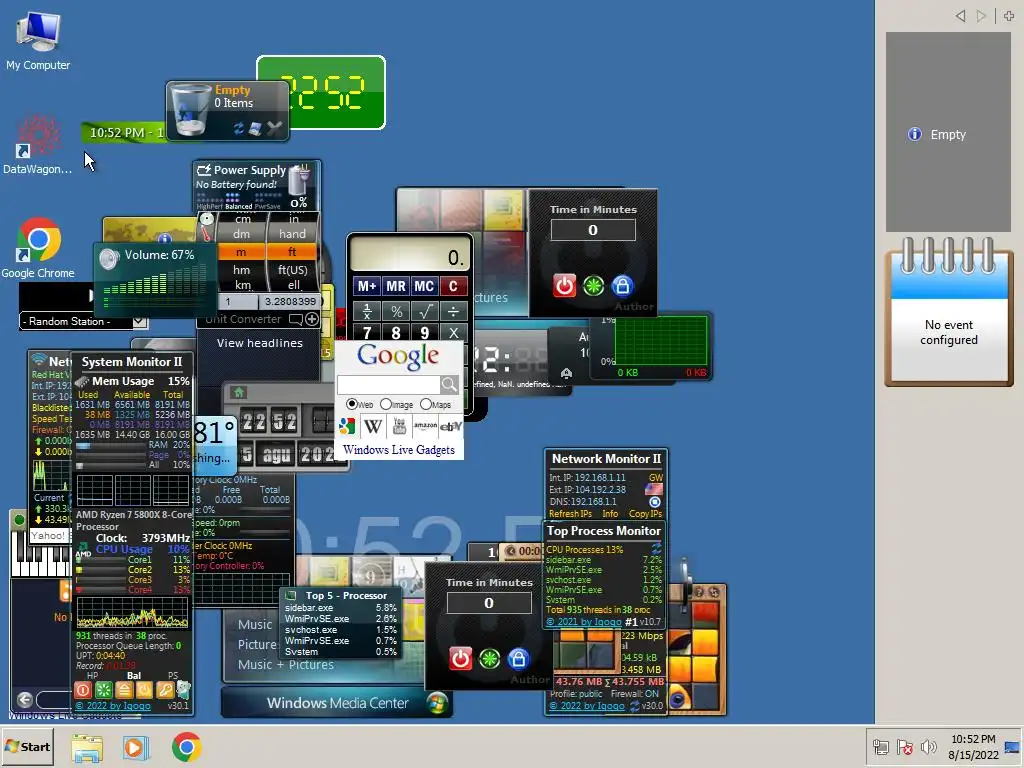Click the square root calculator key
Screen dimensions: 1024x768
[424, 311]
